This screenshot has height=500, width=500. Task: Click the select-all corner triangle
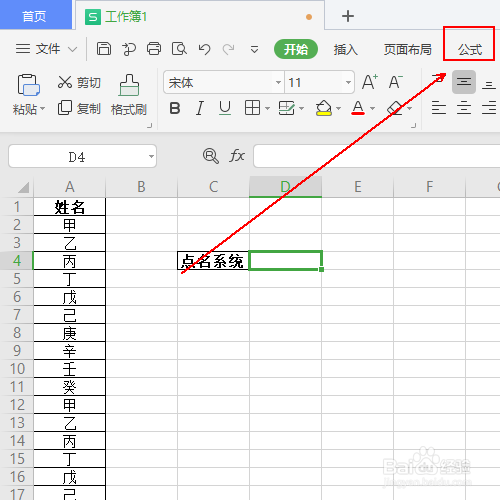click(x=23, y=187)
